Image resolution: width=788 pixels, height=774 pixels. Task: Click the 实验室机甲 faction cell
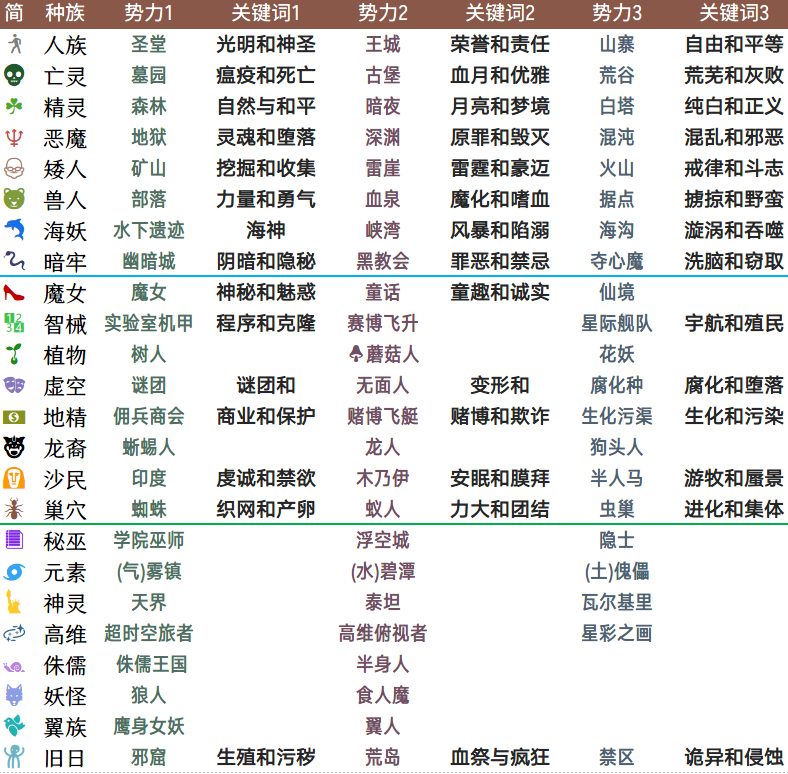pyautogui.click(x=148, y=323)
